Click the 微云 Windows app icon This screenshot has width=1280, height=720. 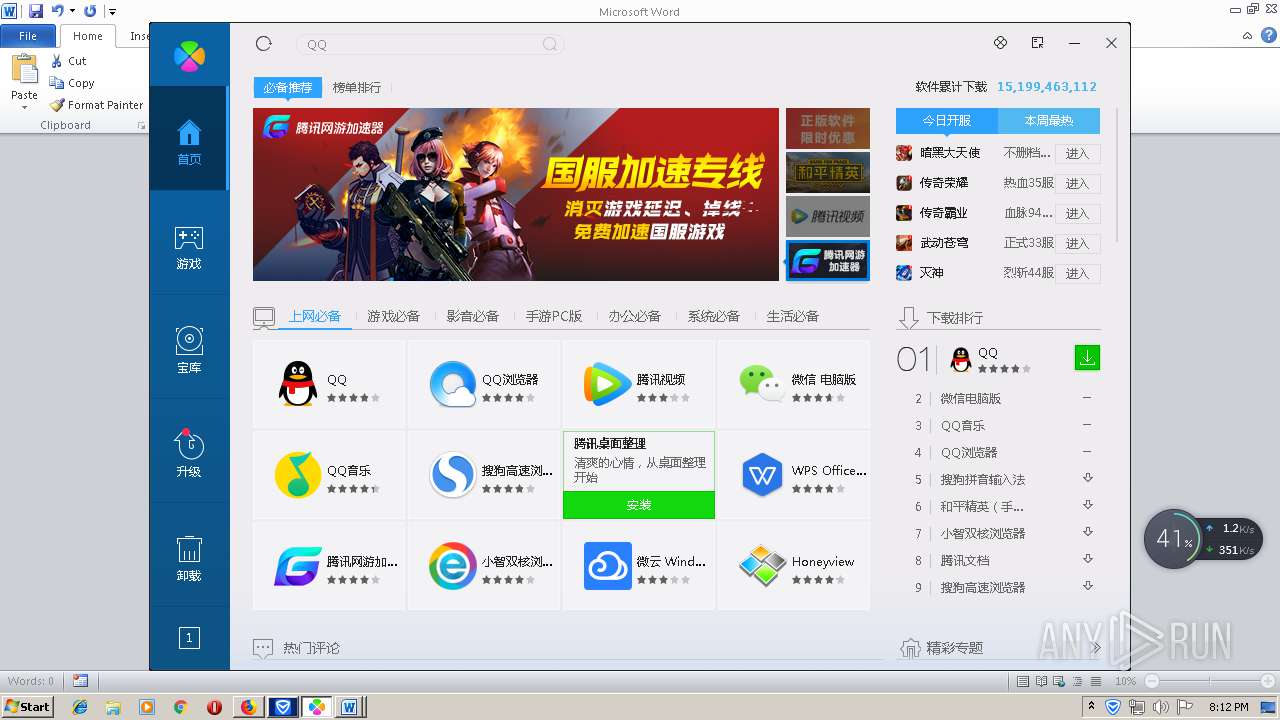607,566
